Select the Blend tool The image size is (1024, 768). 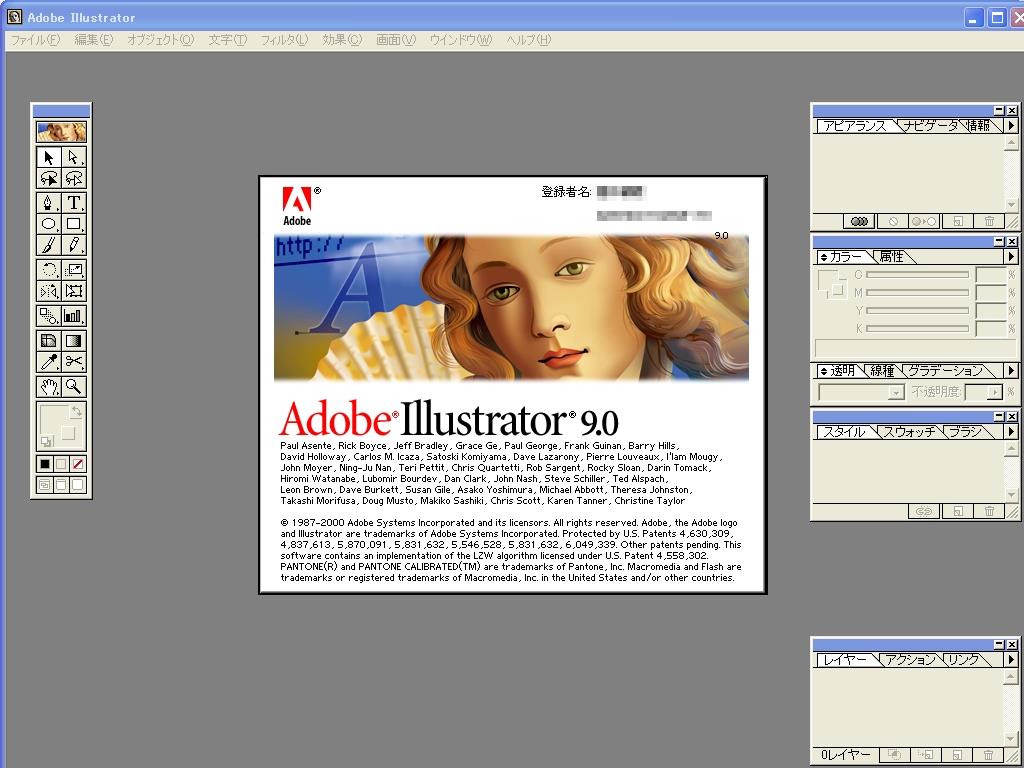pyautogui.click(x=48, y=315)
